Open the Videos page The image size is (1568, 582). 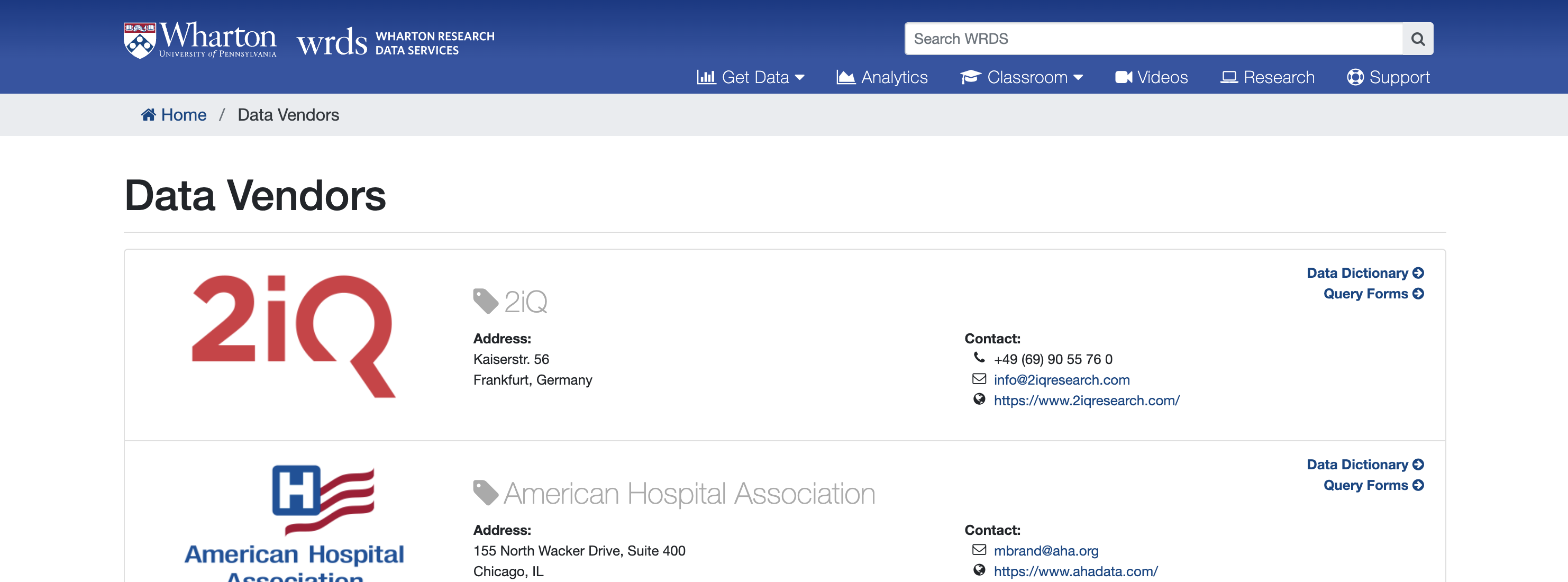(x=1151, y=77)
